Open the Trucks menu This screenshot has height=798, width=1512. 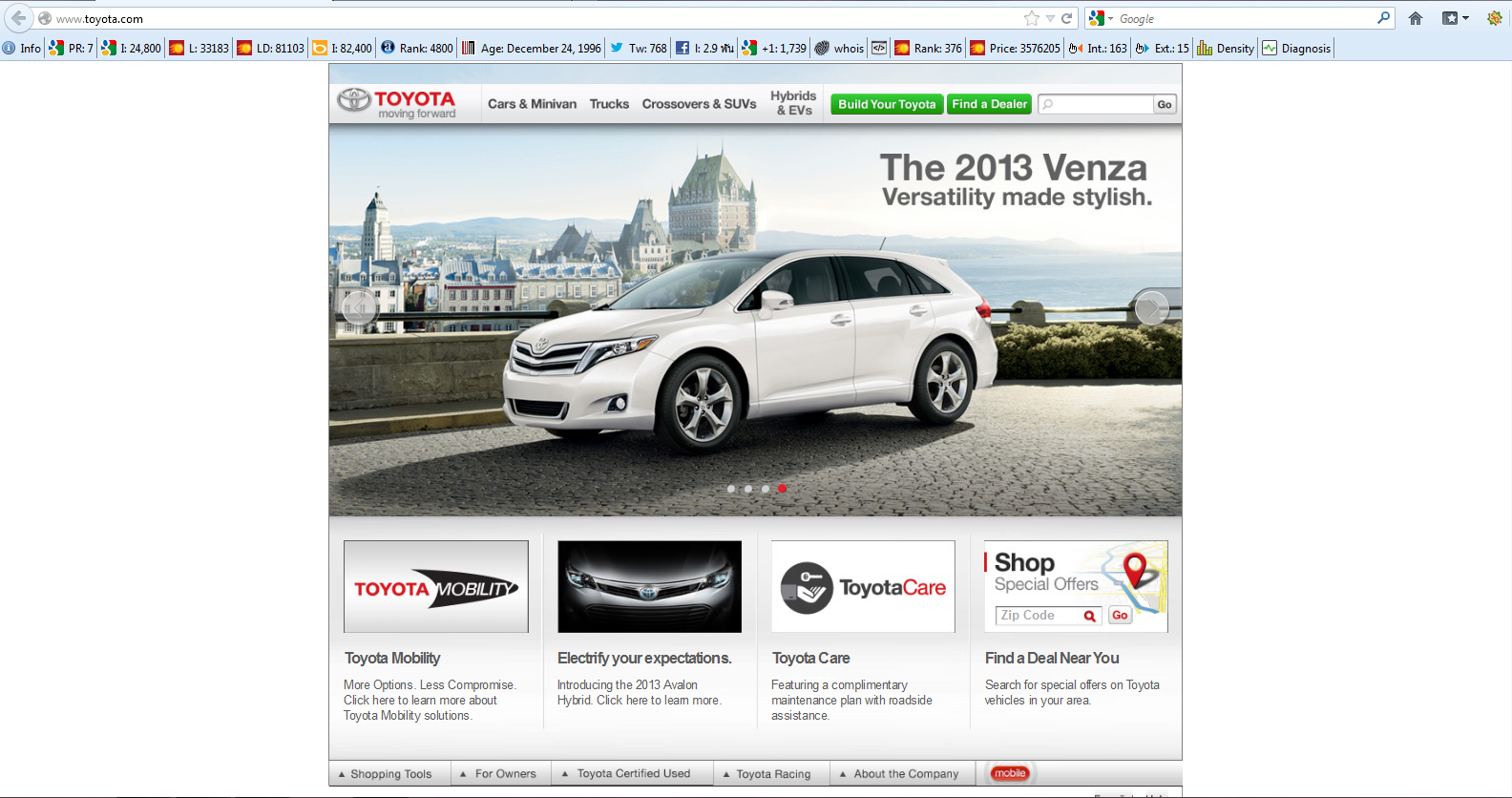[x=609, y=104]
